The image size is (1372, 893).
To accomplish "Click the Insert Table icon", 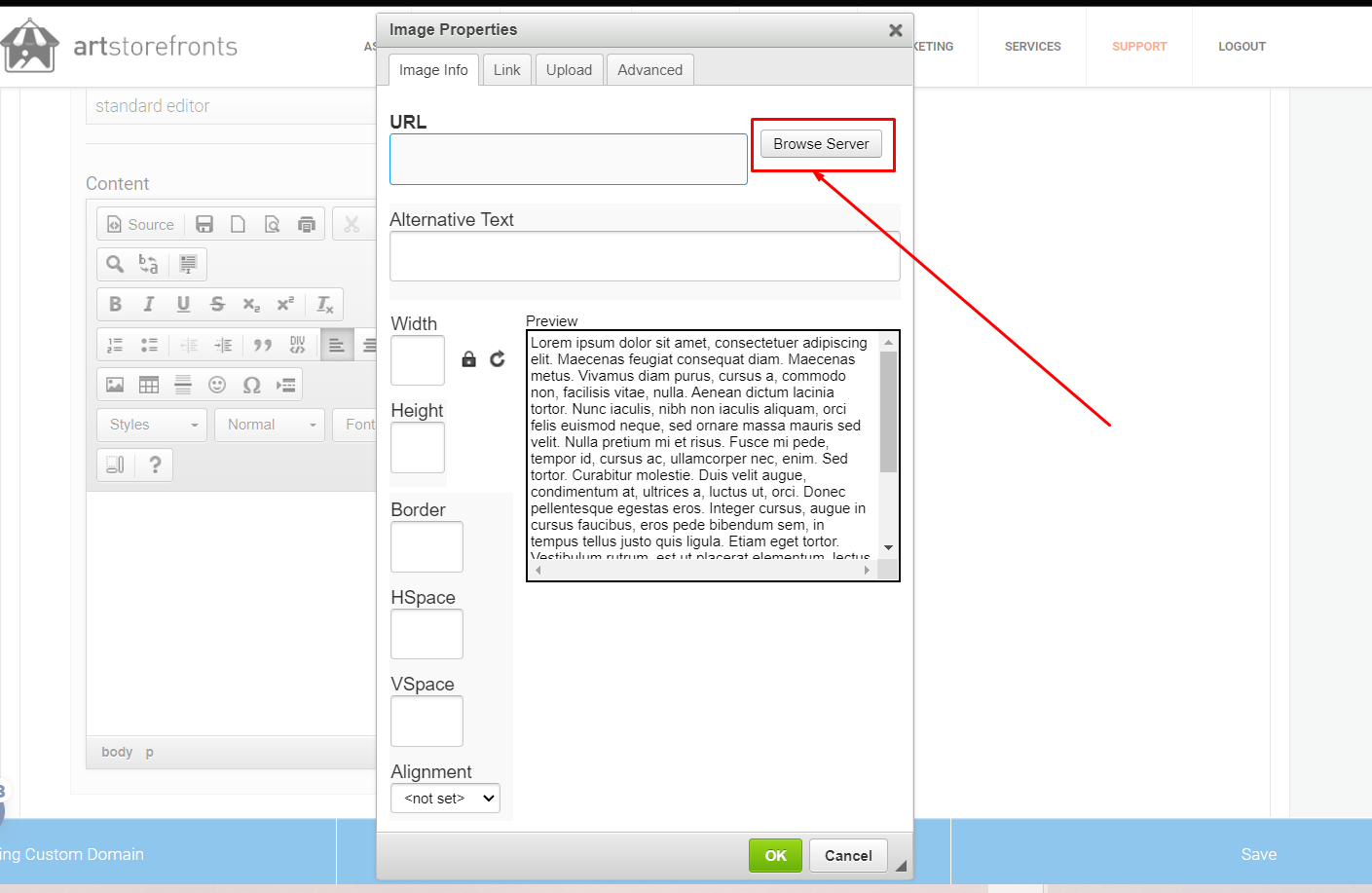I will pos(149,385).
